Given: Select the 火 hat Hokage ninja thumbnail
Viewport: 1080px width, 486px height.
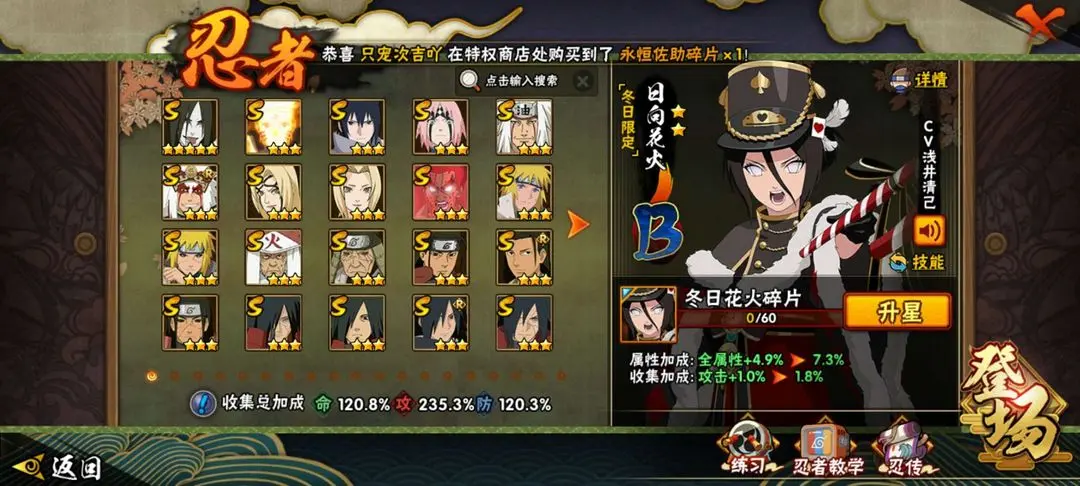Looking at the screenshot, I should tap(273, 257).
